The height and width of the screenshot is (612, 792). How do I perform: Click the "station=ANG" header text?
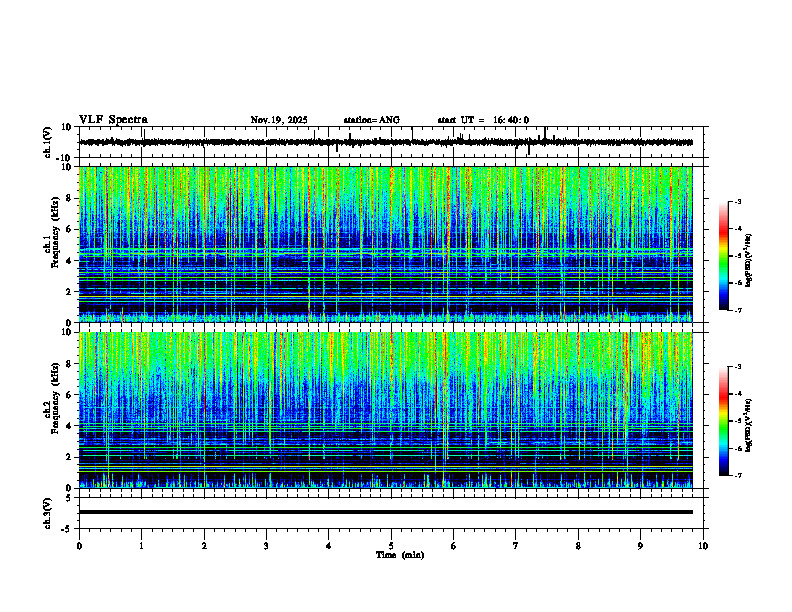point(372,120)
